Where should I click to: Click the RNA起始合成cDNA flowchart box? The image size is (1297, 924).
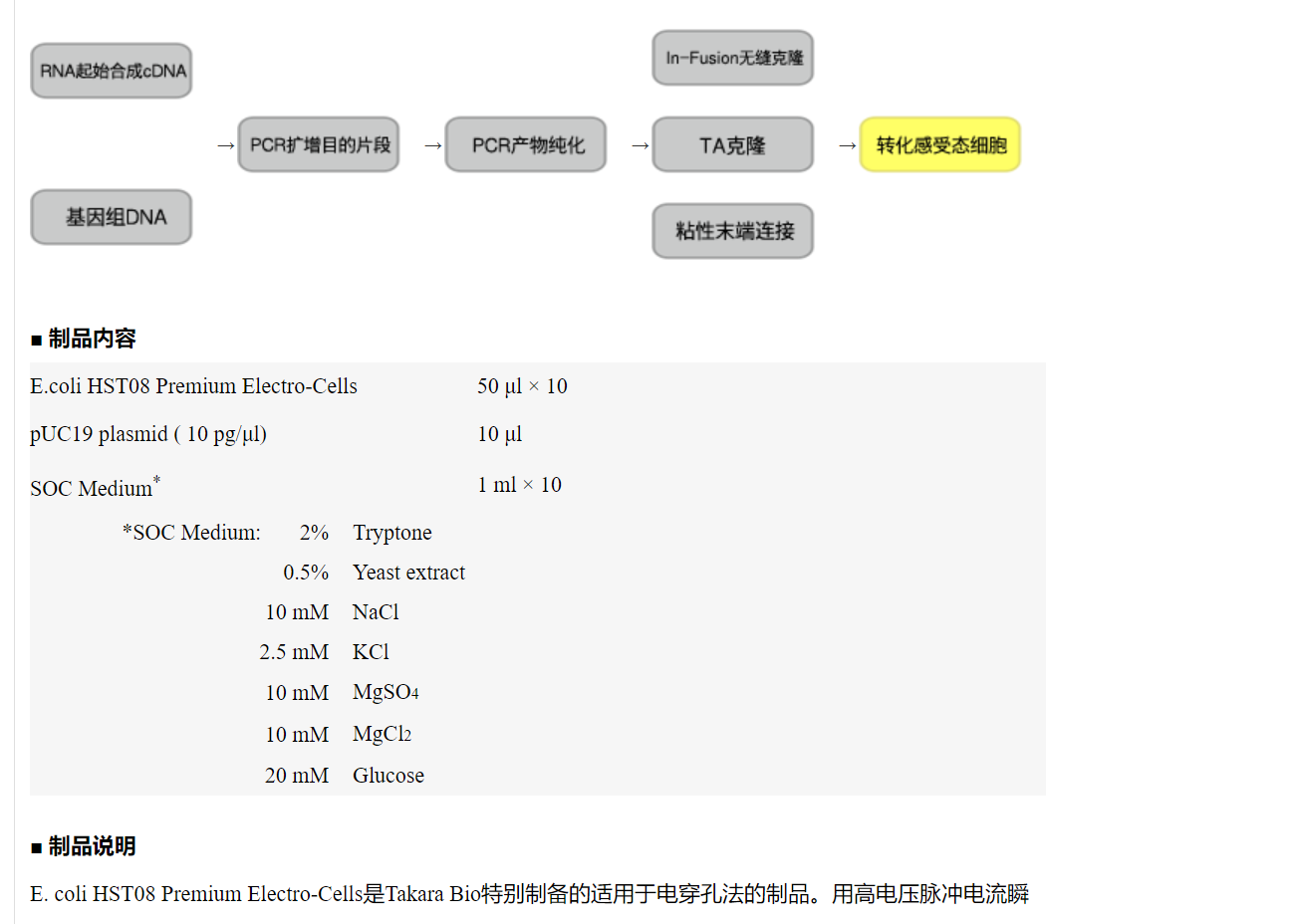(112, 71)
